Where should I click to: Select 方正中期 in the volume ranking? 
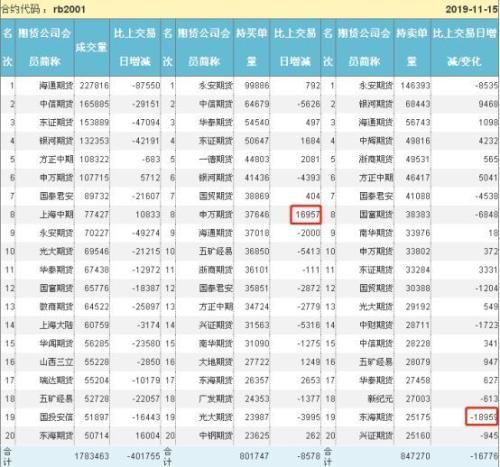click(x=56, y=159)
